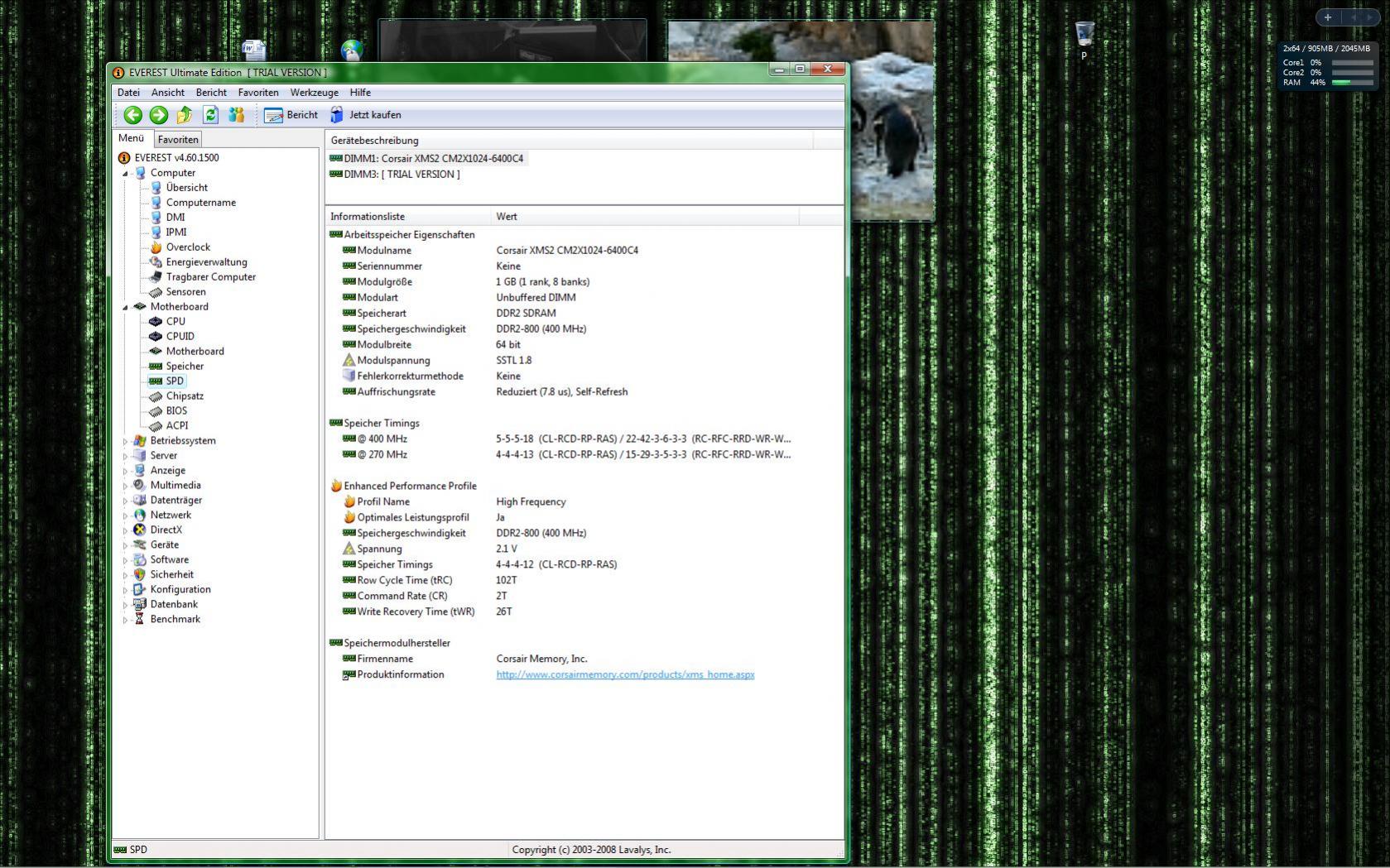
Task: Open the Werkzeuge menu
Action: click(314, 93)
